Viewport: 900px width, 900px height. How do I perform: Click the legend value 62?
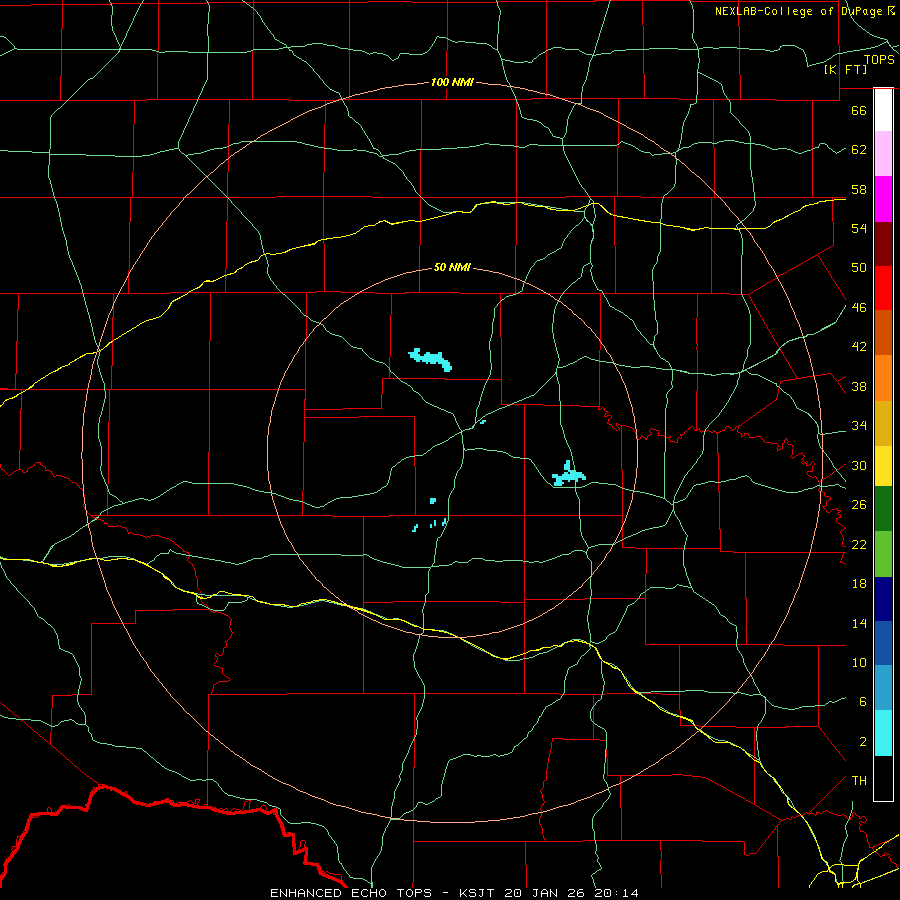[x=859, y=150]
